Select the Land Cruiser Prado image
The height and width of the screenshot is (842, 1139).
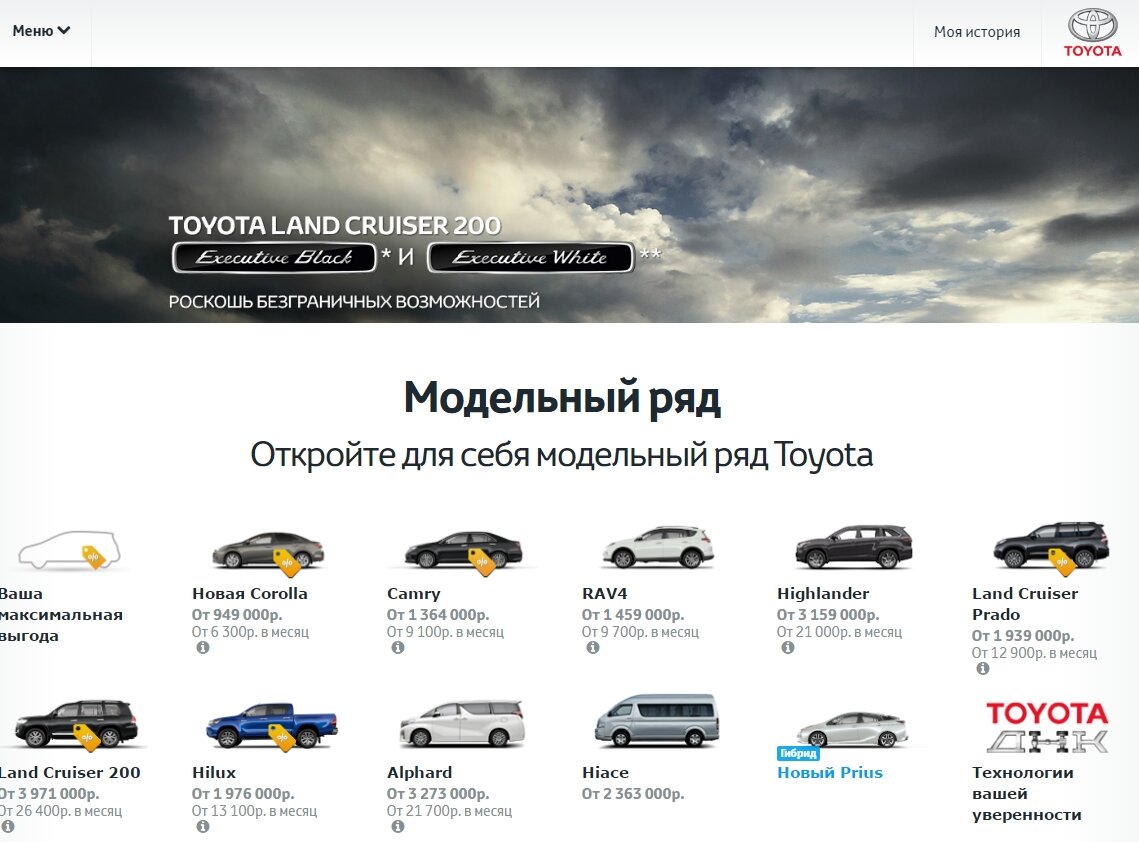[1051, 545]
